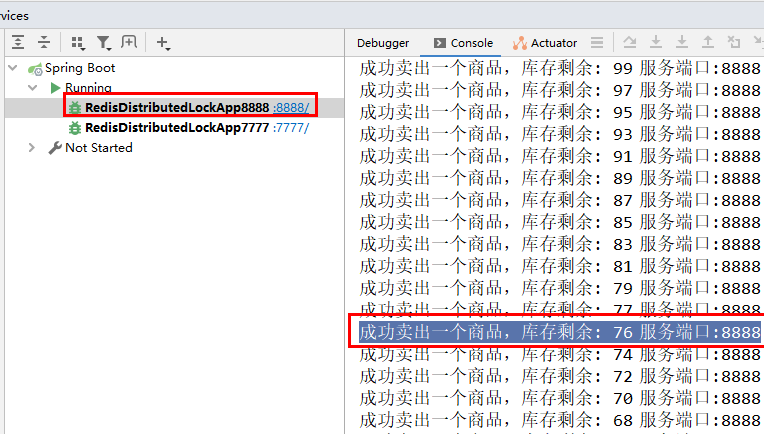Select RedisDistributedLockApp7777 in the tree
Viewport: 764px width, 434px height.
pyautogui.click(x=177, y=128)
